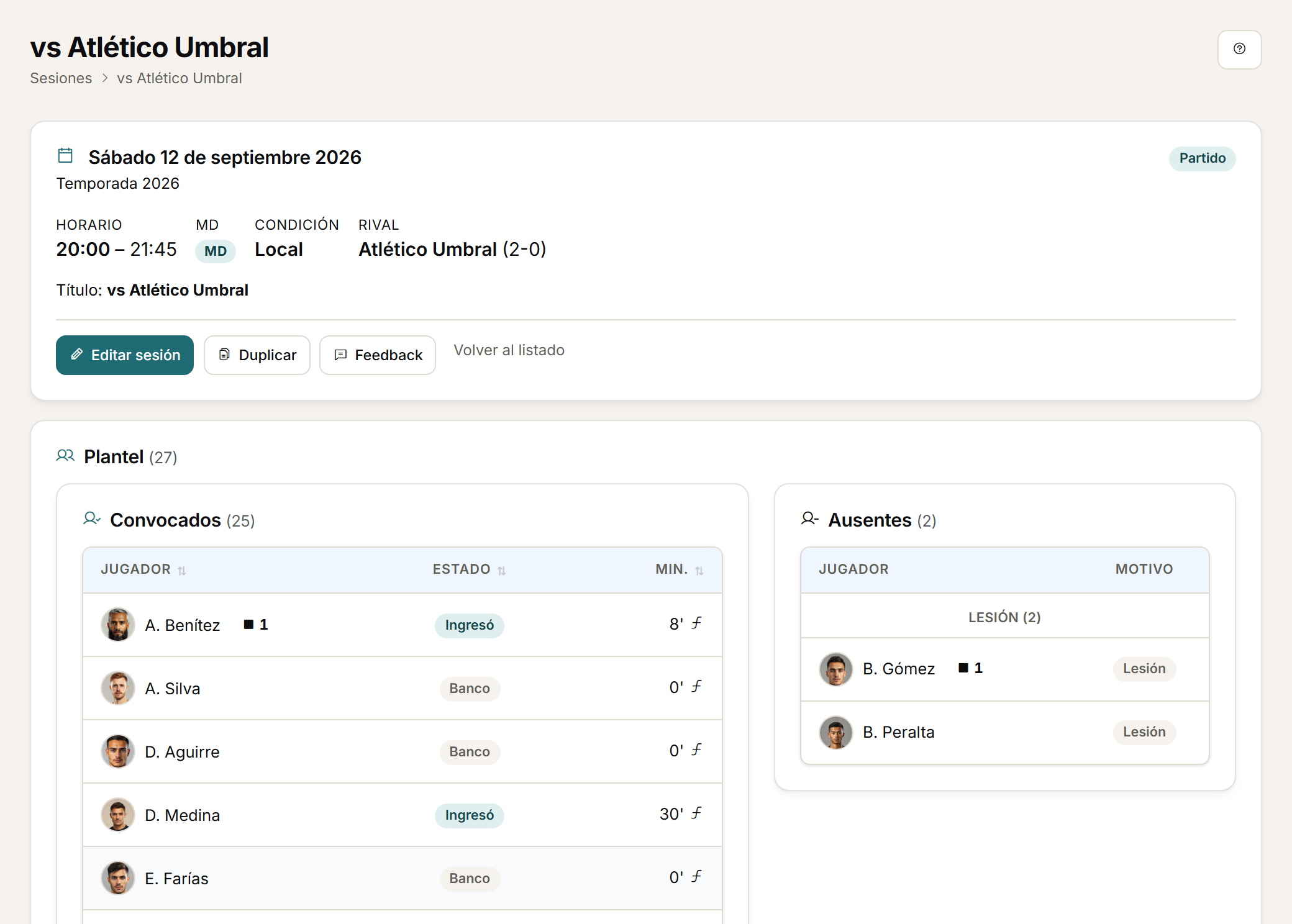This screenshot has width=1292, height=924.
Task: Click the Lesión badge for B. Peralta
Action: click(x=1144, y=732)
